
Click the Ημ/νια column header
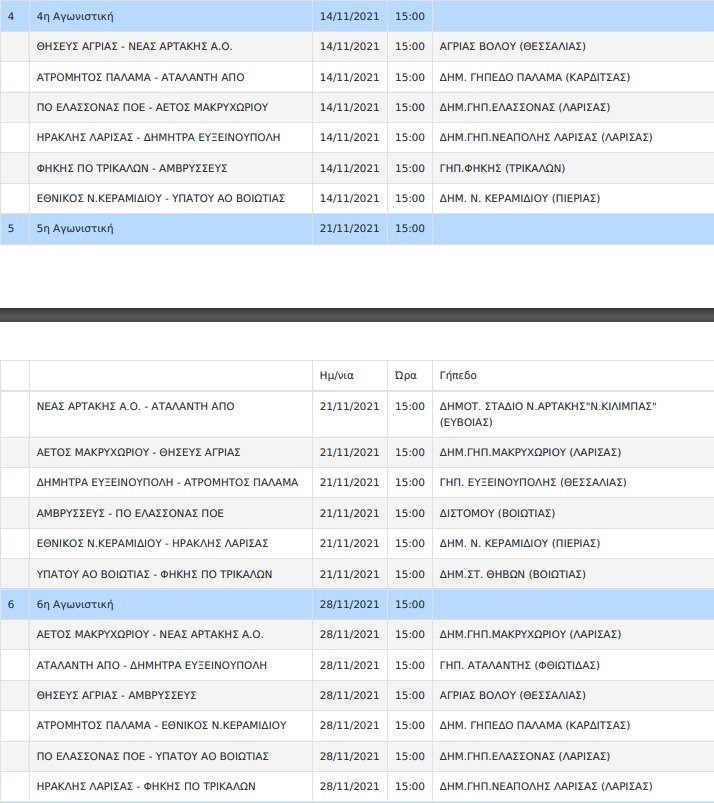[x=337, y=375]
